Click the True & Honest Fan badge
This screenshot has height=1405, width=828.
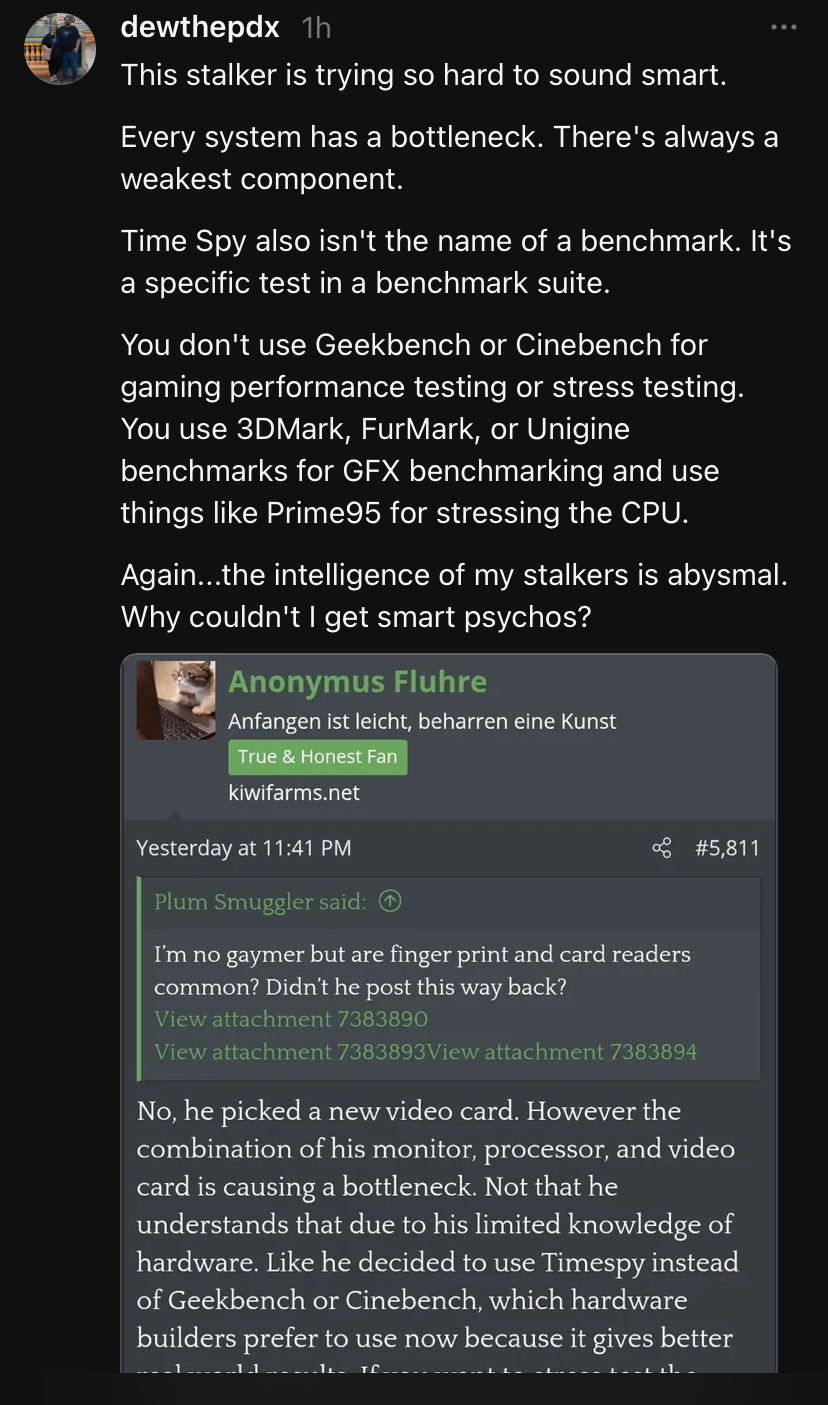click(x=317, y=757)
